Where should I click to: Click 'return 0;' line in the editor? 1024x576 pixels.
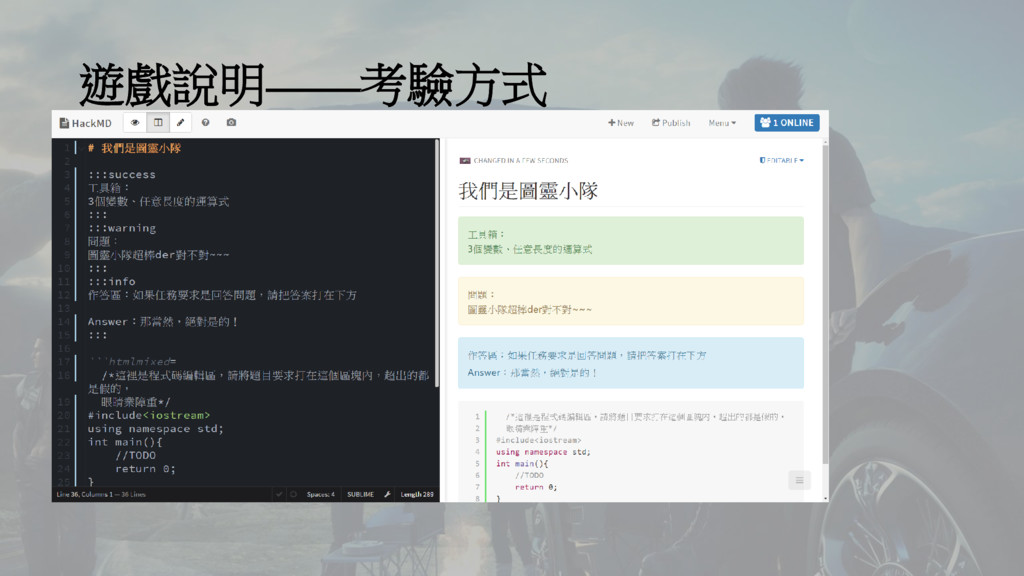[x=146, y=469]
